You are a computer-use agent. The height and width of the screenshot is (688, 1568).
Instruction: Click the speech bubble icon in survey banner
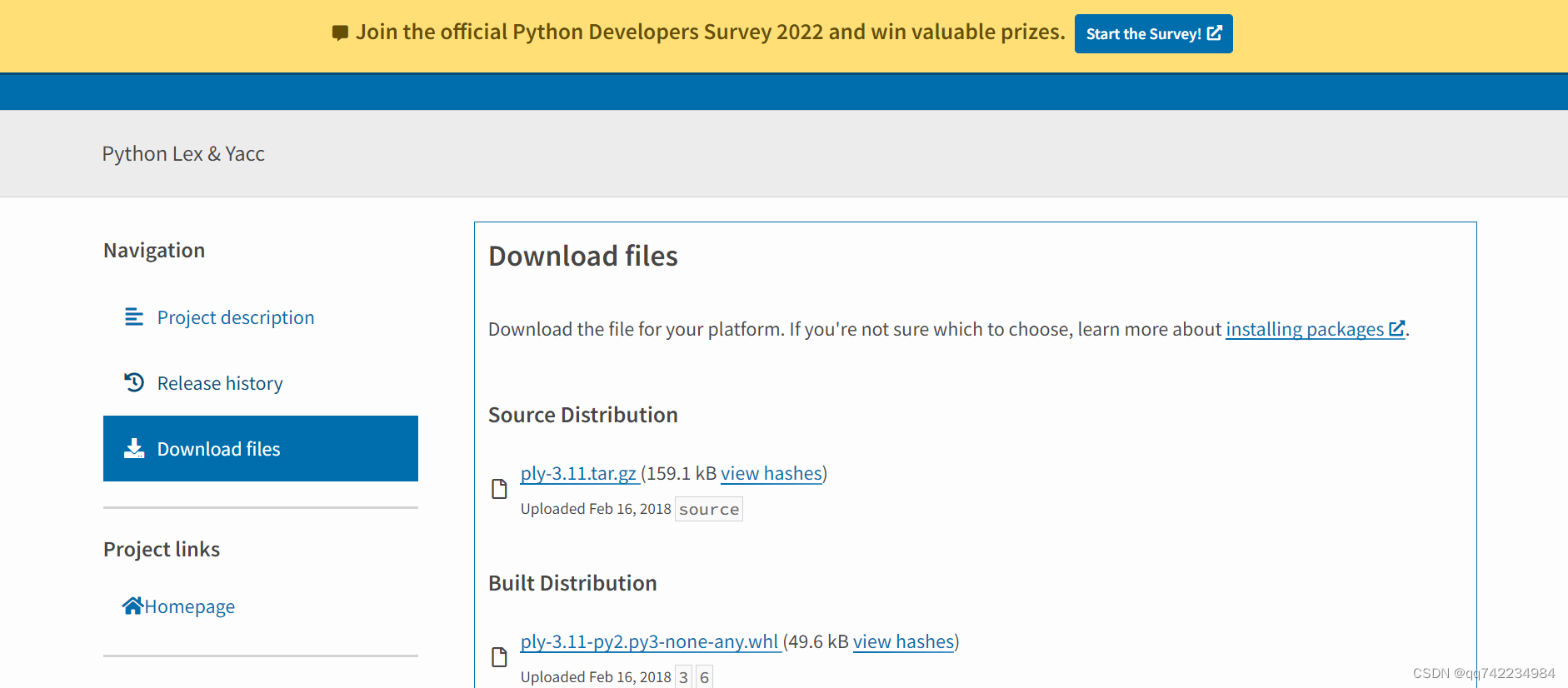click(340, 33)
